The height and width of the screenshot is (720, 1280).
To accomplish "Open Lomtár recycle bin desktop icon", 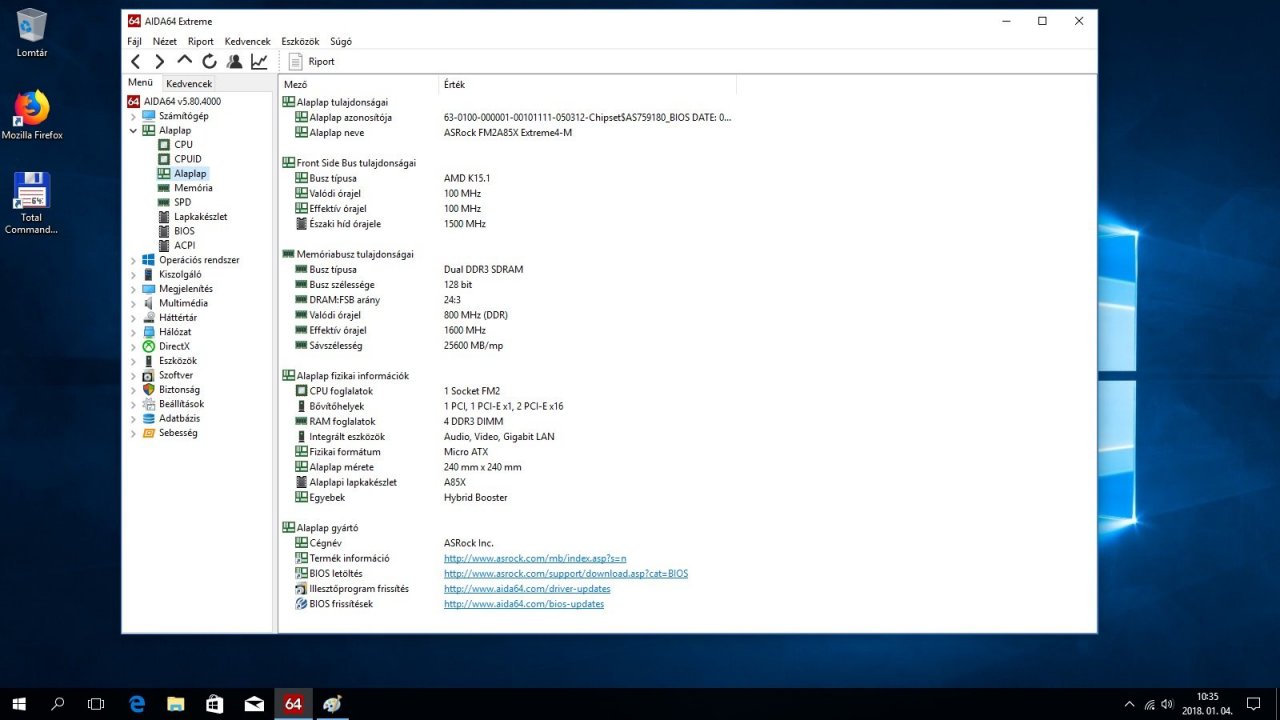I will (32, 33).
